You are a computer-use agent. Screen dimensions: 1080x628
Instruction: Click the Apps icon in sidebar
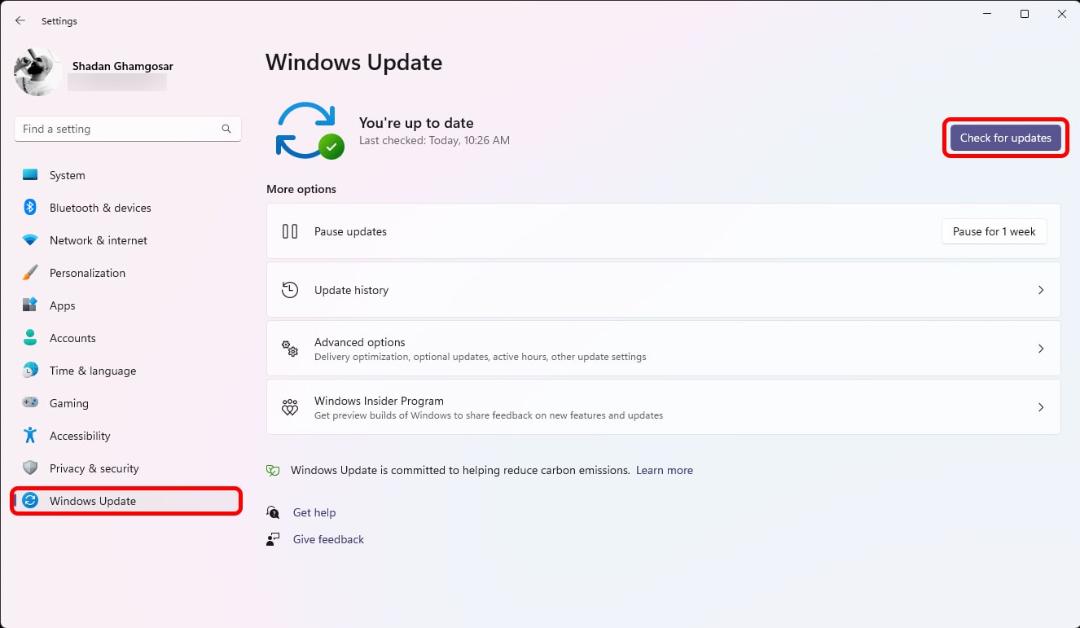coord(30,305)
